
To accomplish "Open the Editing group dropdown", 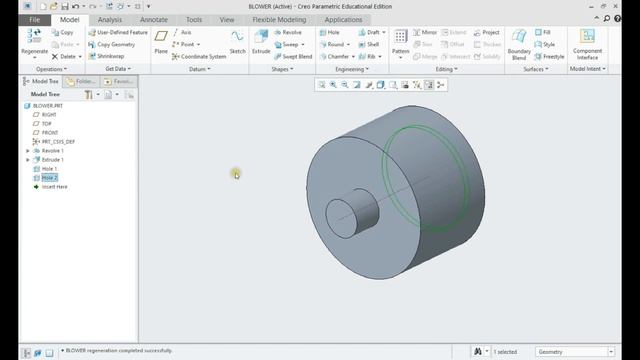I will (447, 69).
